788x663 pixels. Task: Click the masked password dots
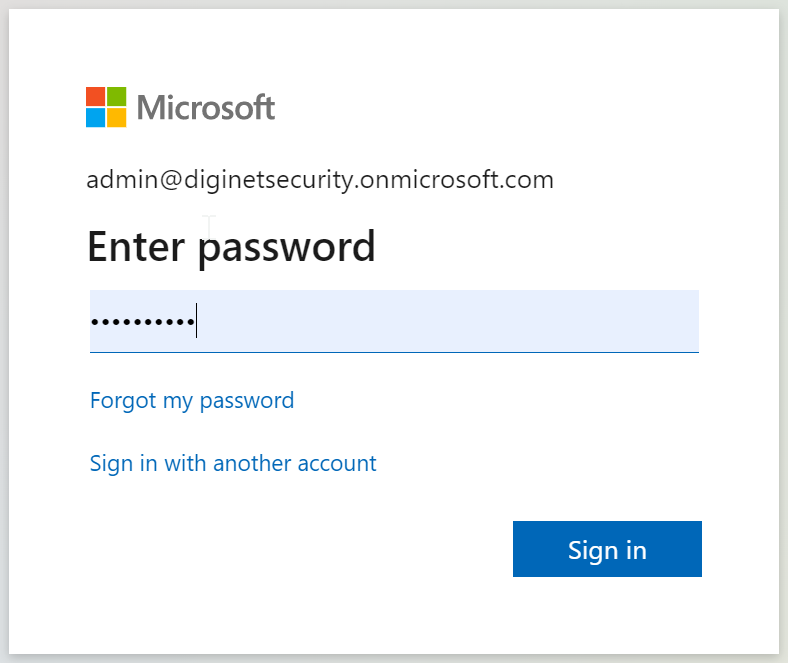[141, 323]
